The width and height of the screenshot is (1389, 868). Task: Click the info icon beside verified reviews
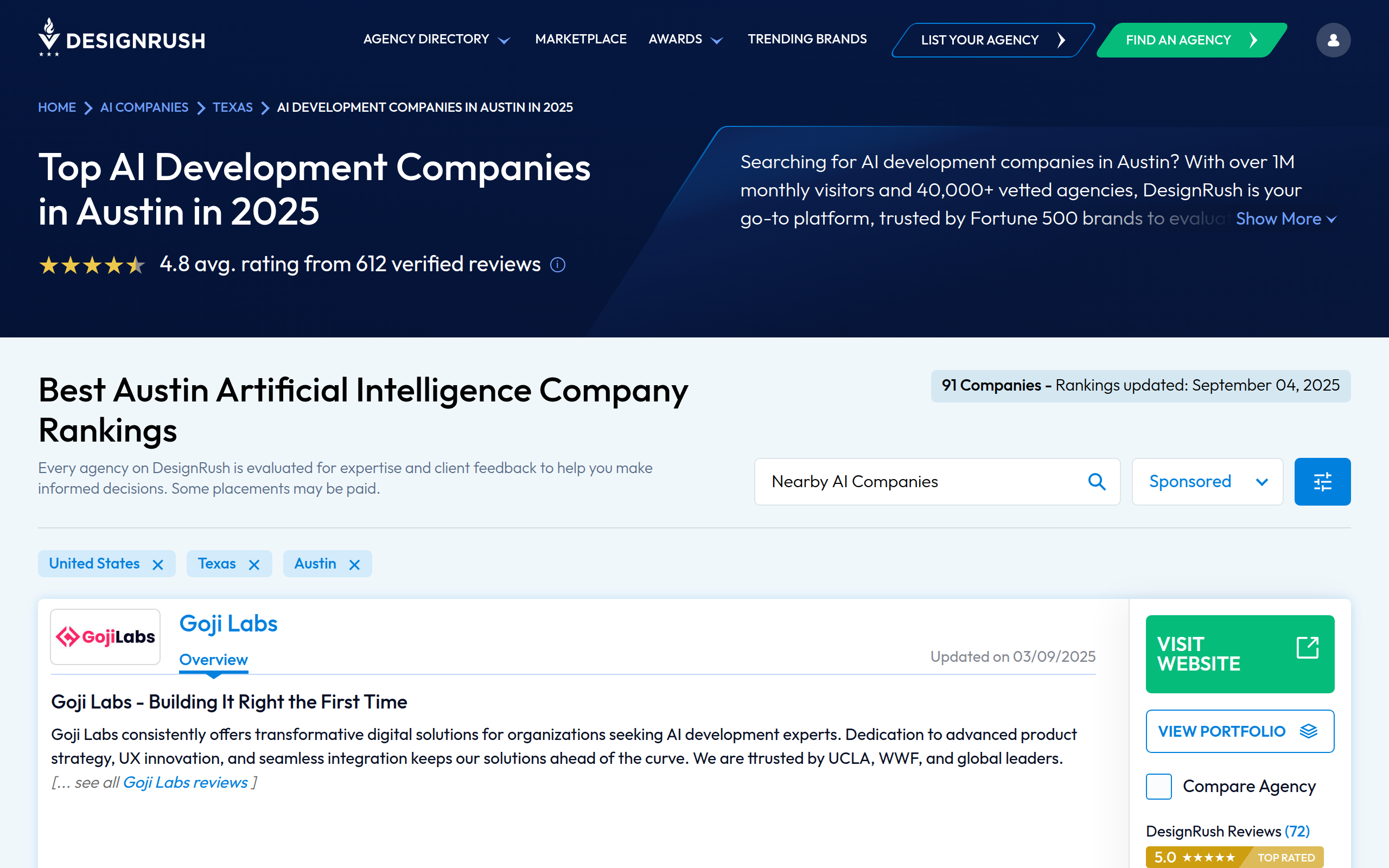pos(558,265)
